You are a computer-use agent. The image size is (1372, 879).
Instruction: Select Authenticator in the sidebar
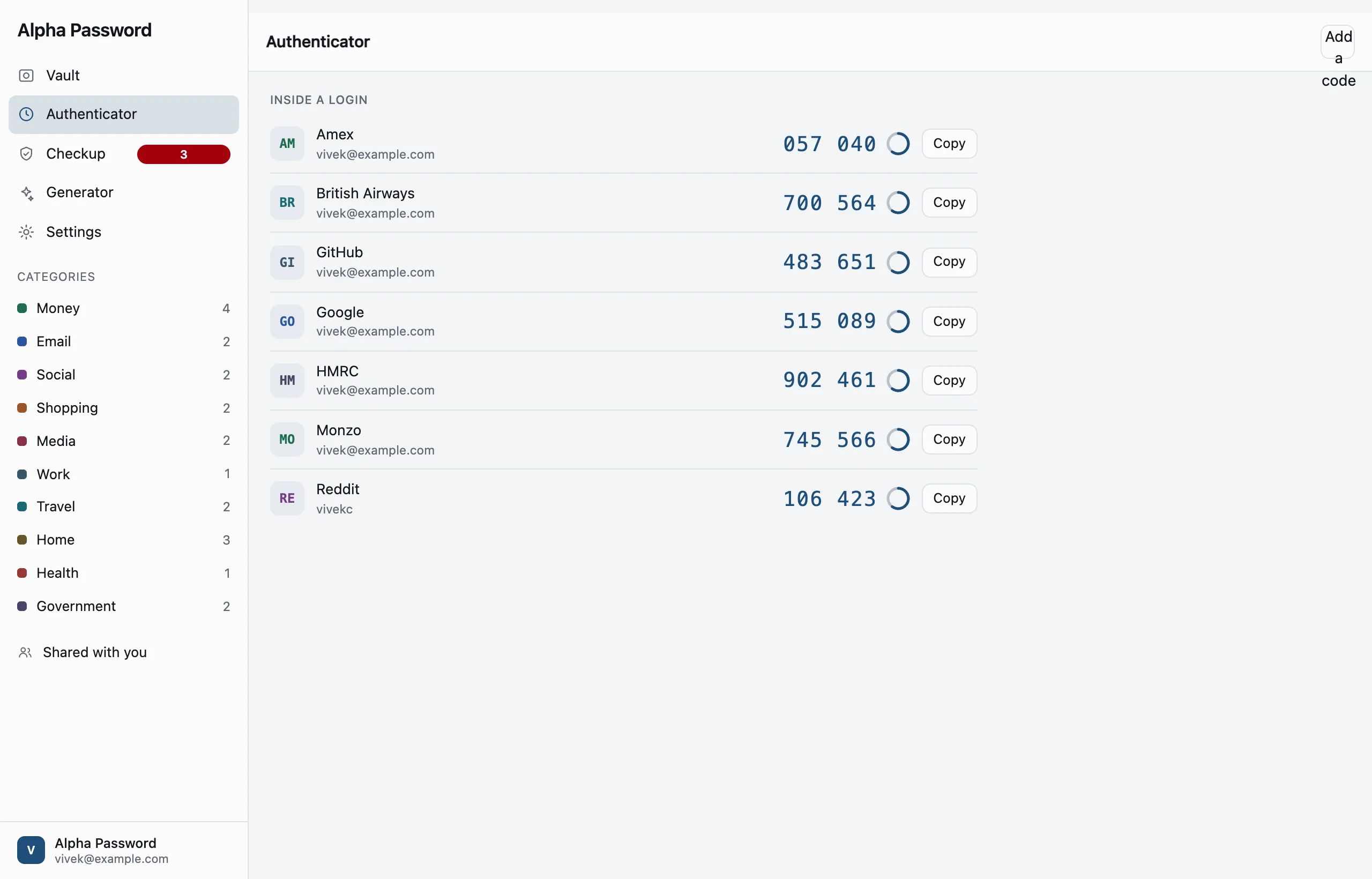pyautogui.click(x=124, y=114)
